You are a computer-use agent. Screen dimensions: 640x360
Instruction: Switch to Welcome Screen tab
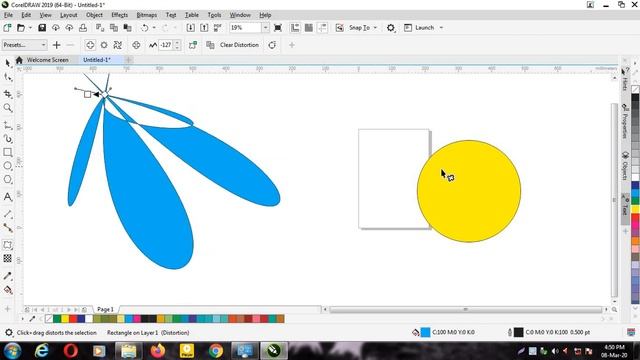[47, 60]
